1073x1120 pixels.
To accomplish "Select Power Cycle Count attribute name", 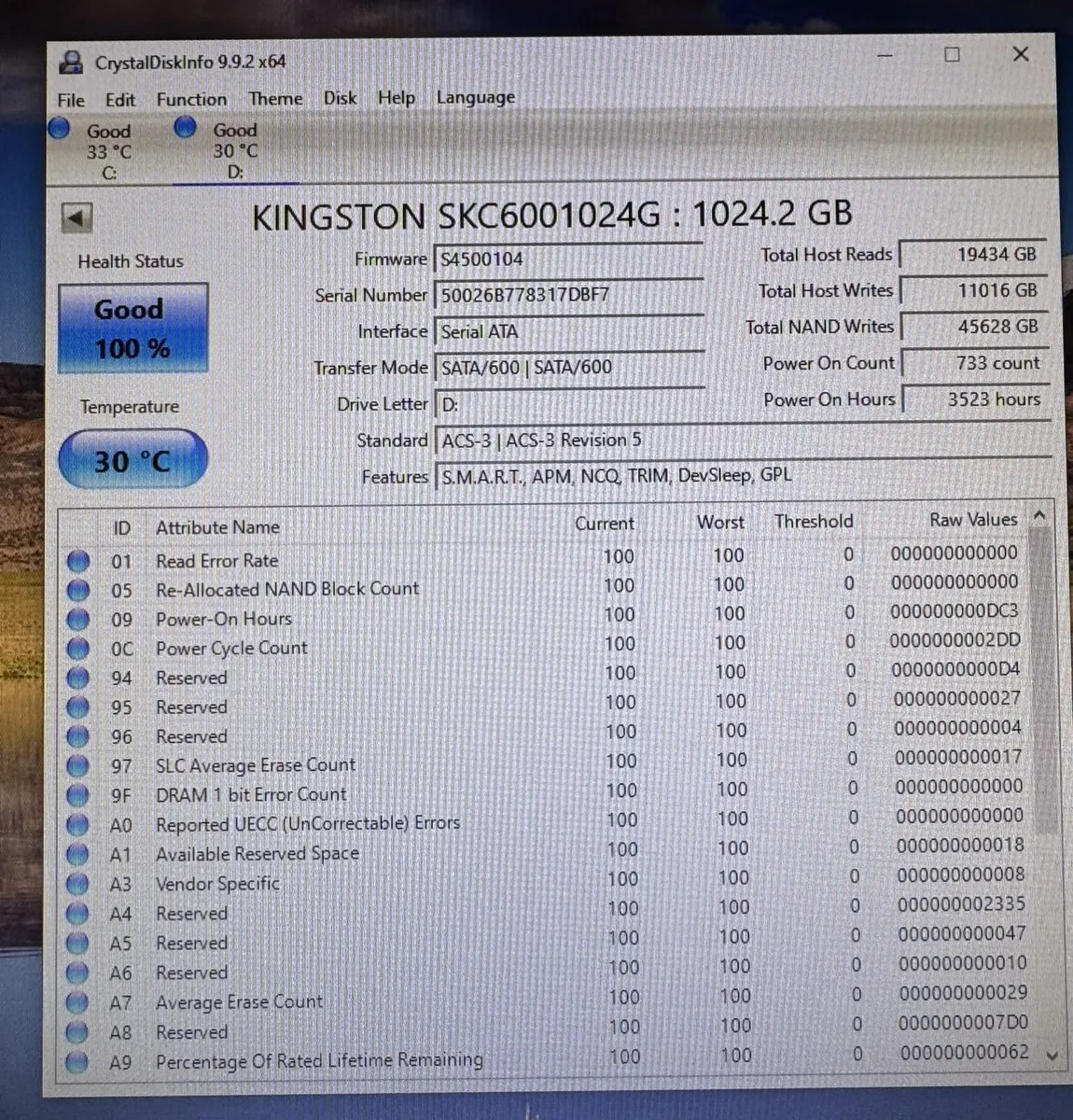I will (231, 648).
